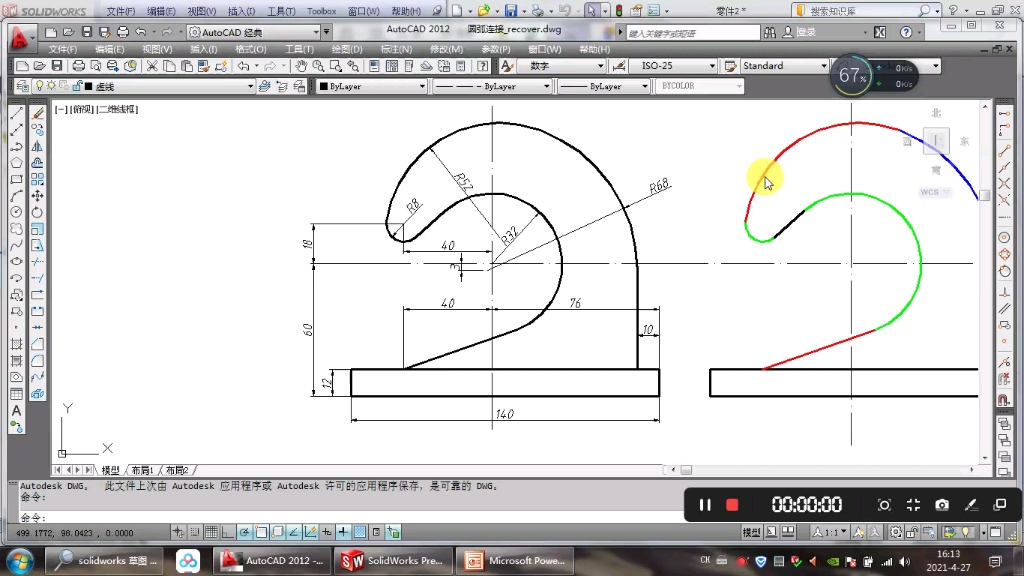Toggle the layer lock padlock icon
Image resolution: width=1024 pixels, height=576 pixels.
(77, 85)
